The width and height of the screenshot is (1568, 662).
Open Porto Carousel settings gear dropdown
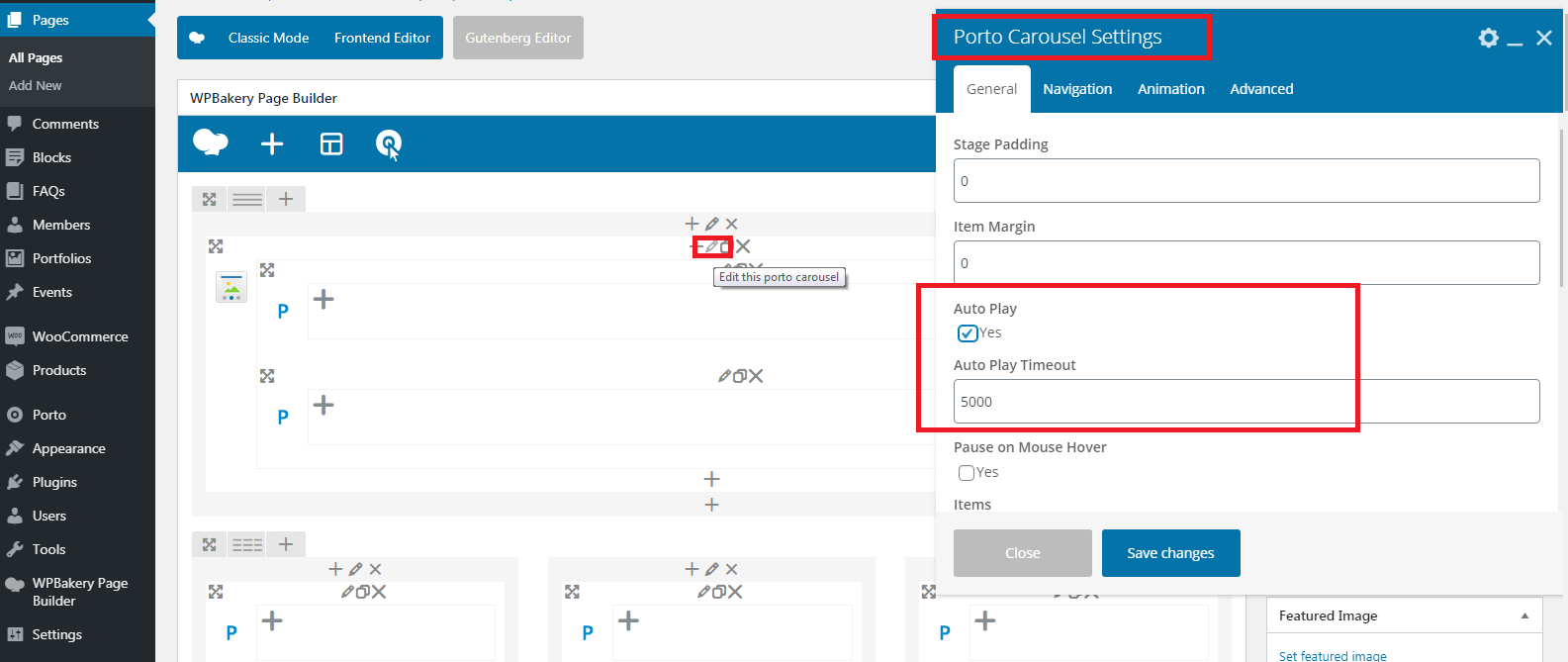tap(1488, 38)
